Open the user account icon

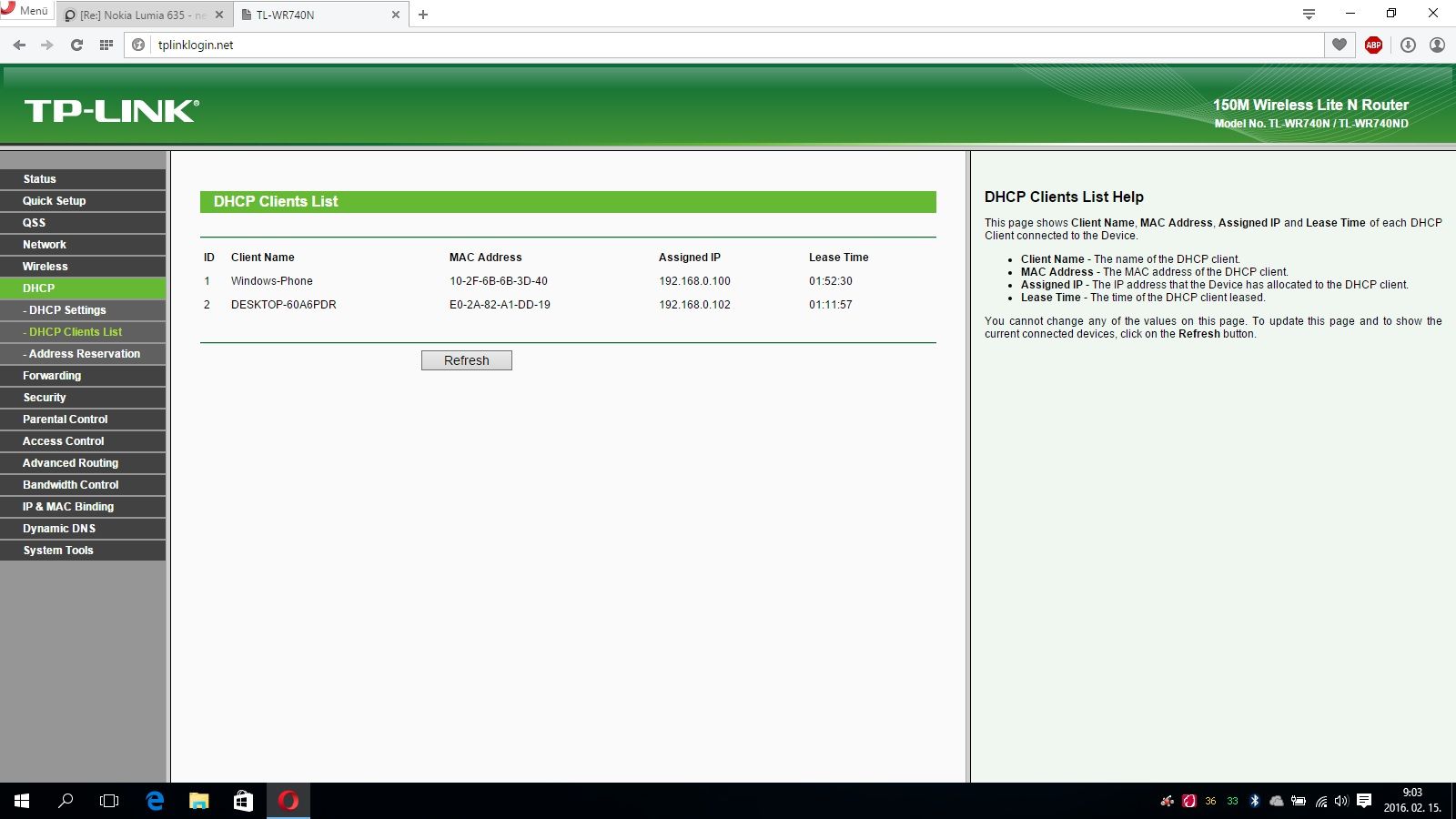[x=1437, y=45]
